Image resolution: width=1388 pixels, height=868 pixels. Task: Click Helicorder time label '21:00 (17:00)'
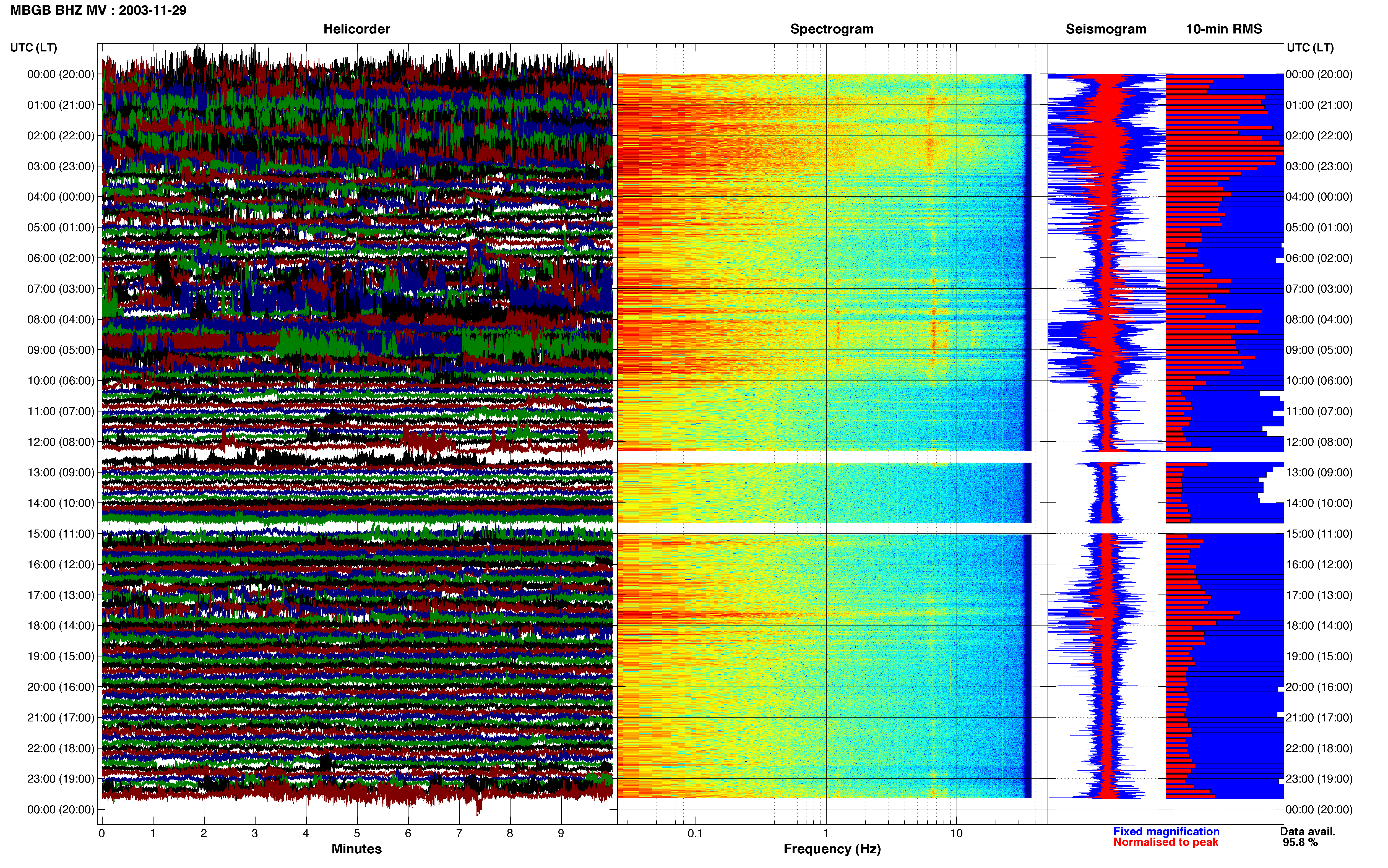click(x=61, y=718)
